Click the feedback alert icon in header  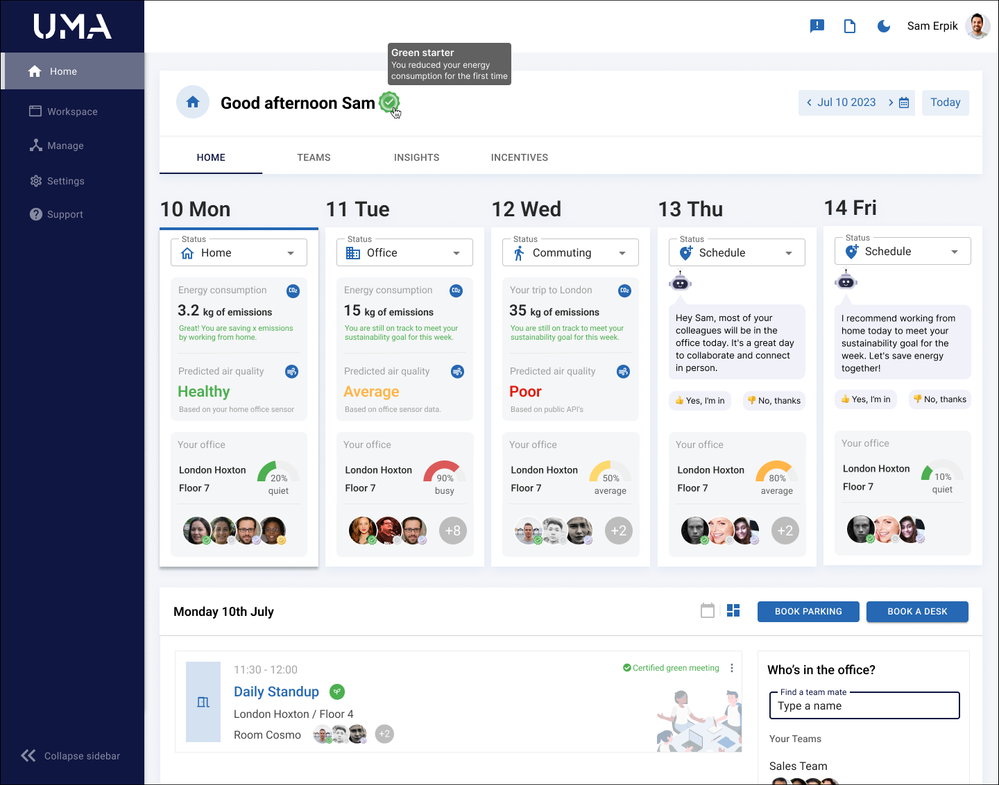[x=817, y=26]
